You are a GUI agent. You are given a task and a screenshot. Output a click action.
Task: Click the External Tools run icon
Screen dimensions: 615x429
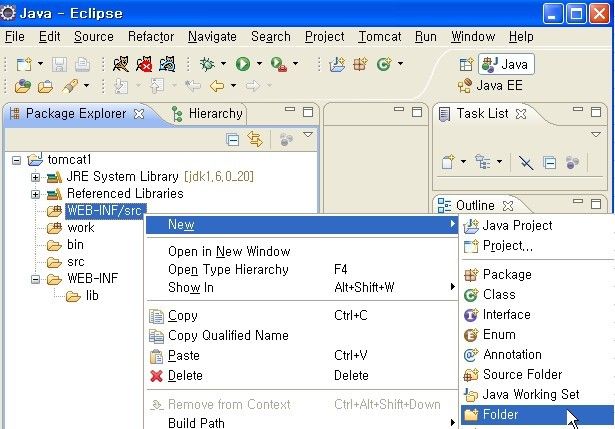pyautogui.click(x=278, y=64)
